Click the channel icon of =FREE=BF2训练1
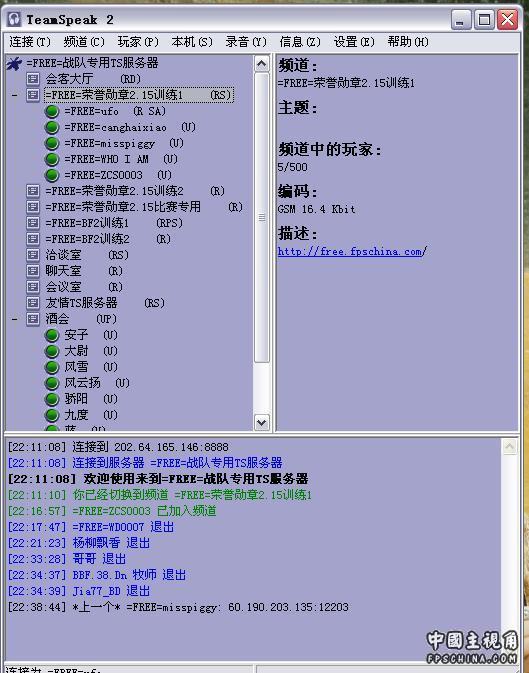 pos(33,223)
